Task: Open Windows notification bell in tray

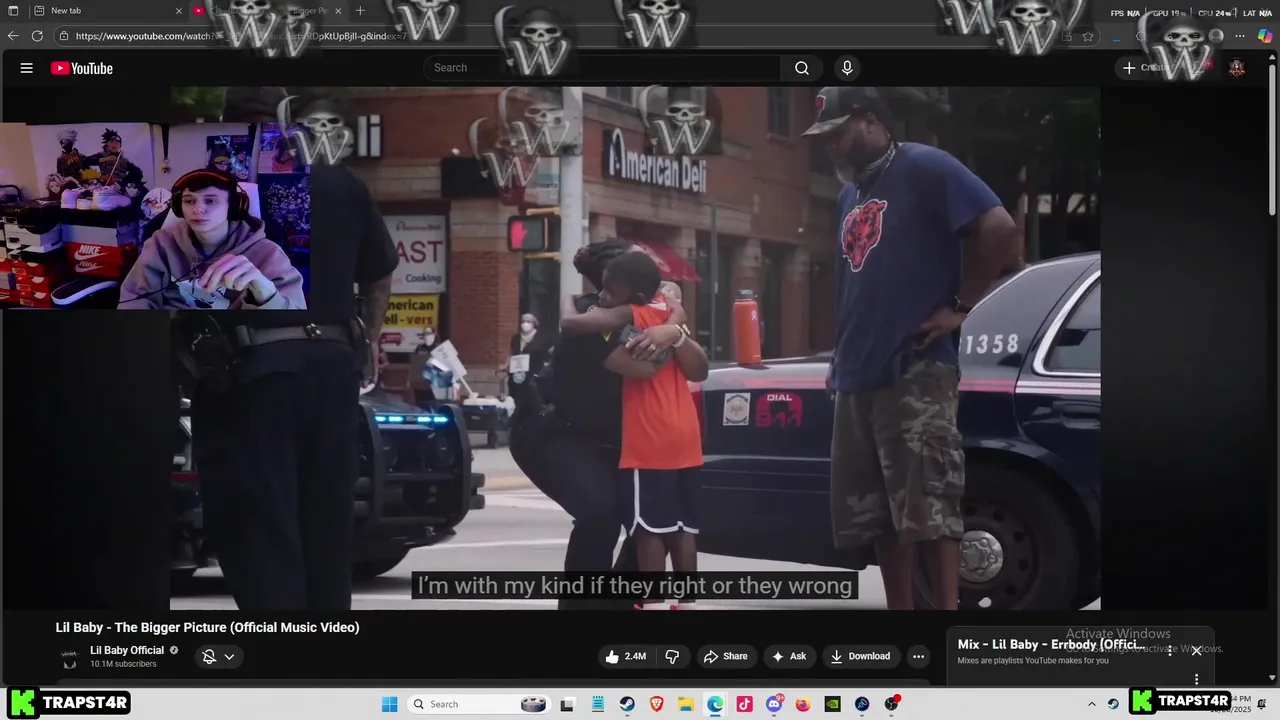Action: (1261, 704)
